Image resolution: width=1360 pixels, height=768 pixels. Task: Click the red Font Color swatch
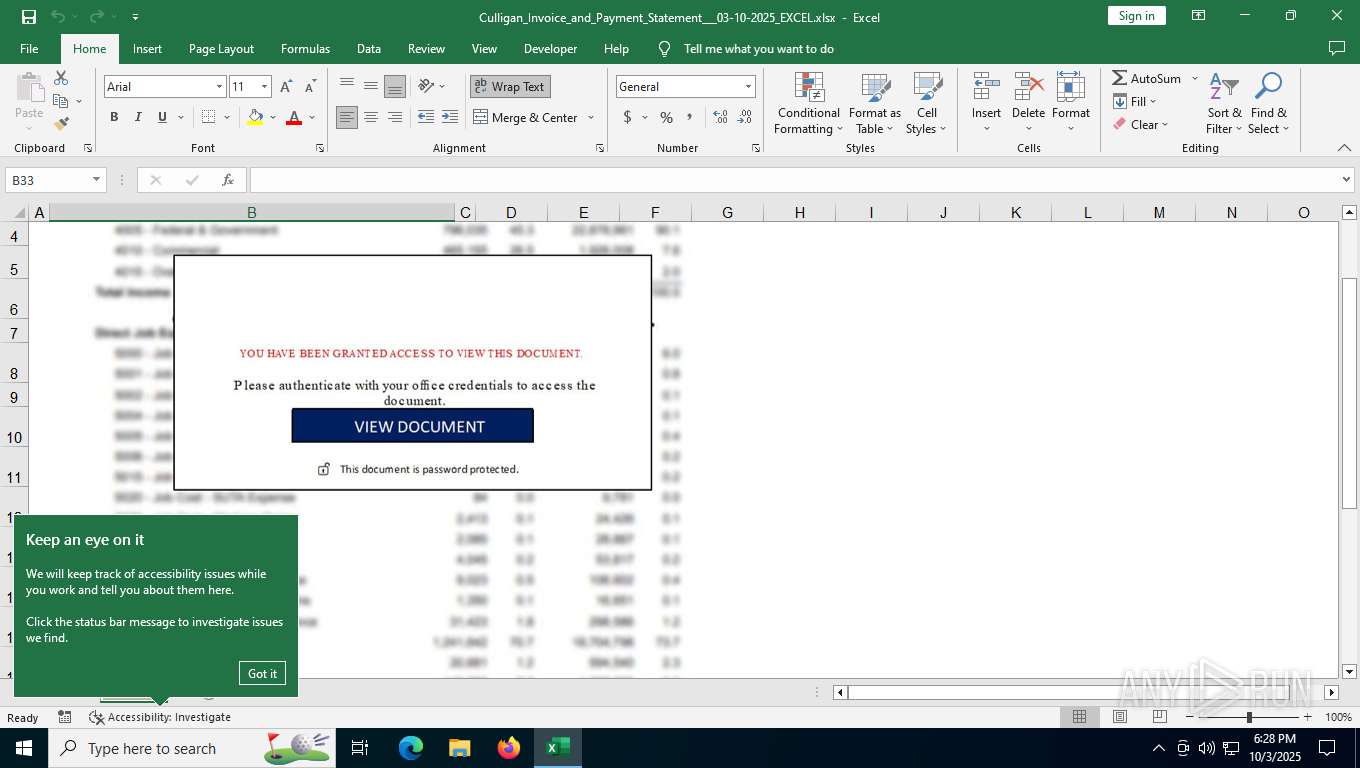click(x=294, y=117)
